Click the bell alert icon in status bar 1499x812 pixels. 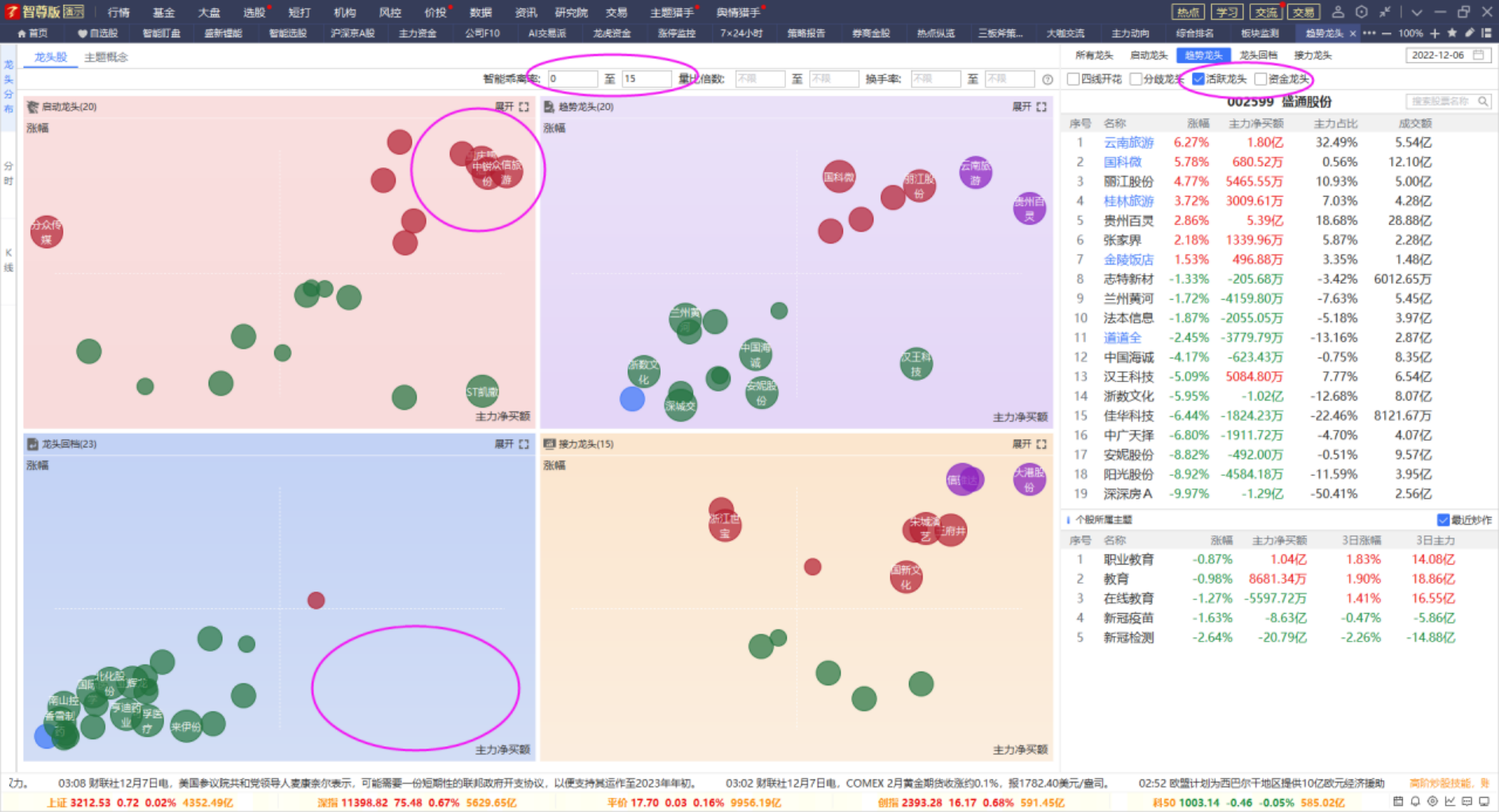(x=1416, y=802)
